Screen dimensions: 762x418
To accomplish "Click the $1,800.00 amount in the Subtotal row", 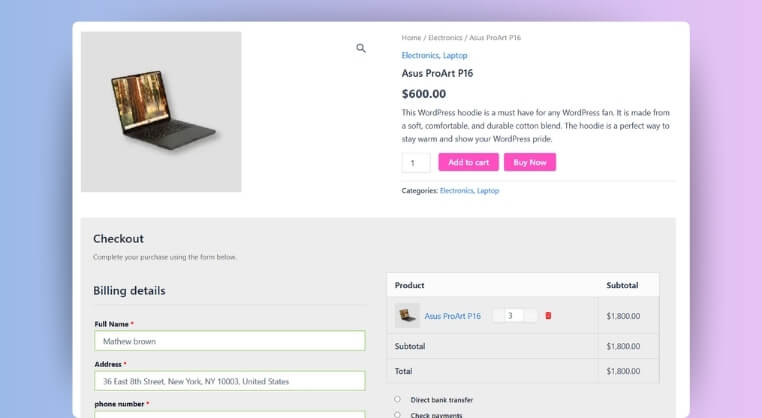I will [x=623, y=347].
